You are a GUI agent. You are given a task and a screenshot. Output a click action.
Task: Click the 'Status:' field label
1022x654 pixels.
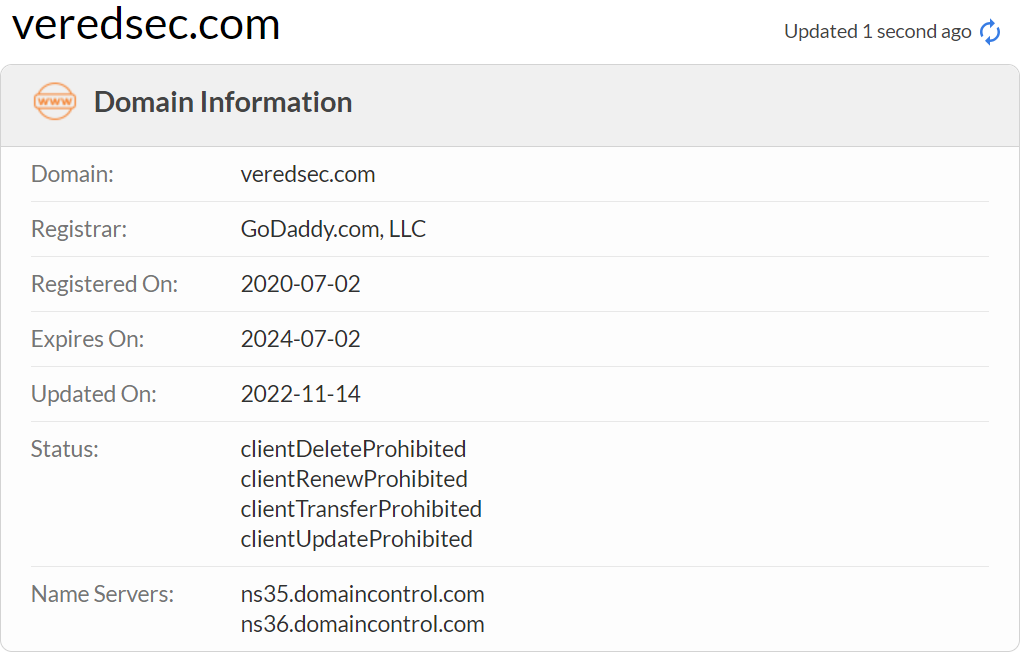(x=65, y=449)
